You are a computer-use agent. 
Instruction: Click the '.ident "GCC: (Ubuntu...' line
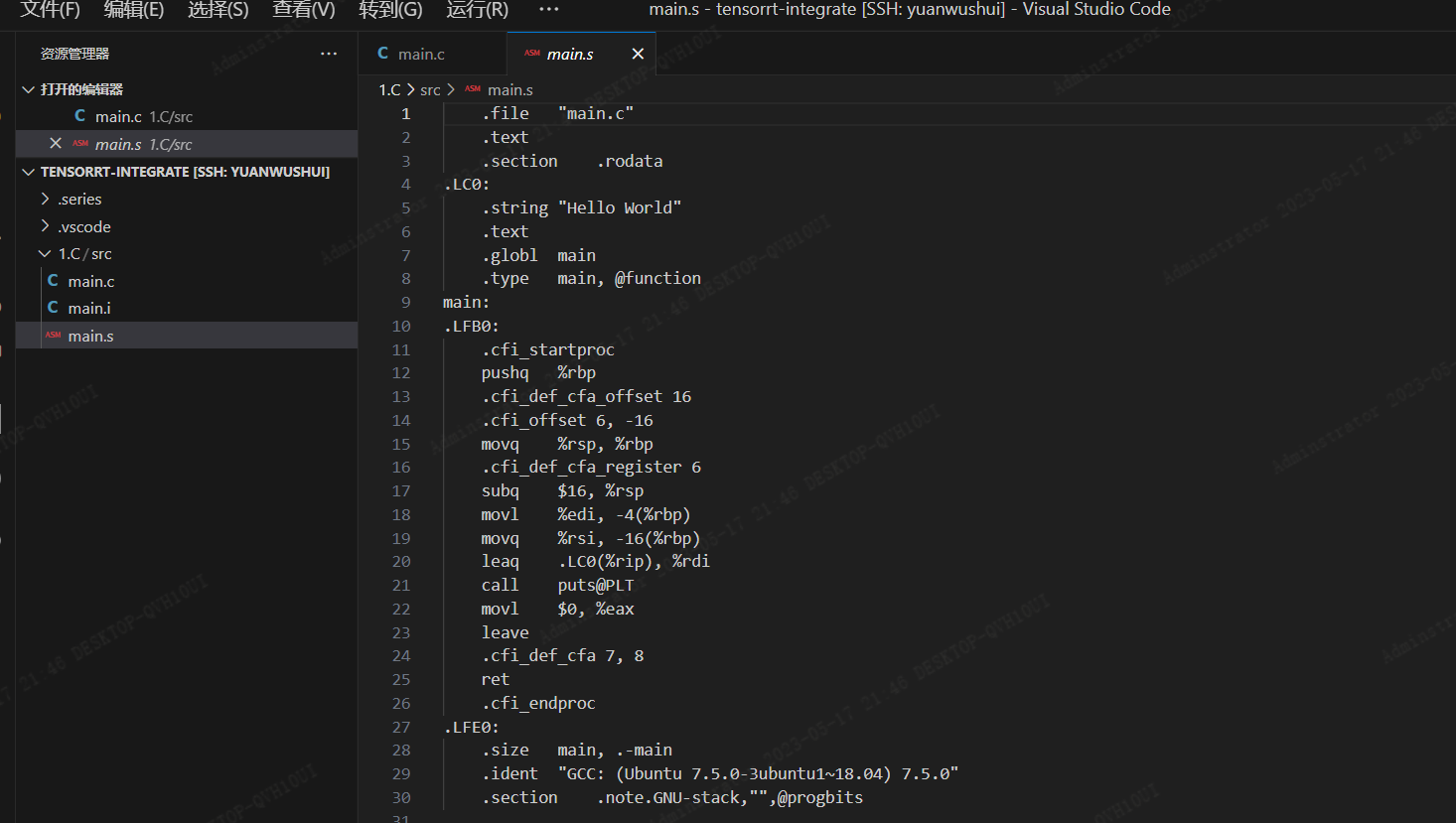pos(720,773)
